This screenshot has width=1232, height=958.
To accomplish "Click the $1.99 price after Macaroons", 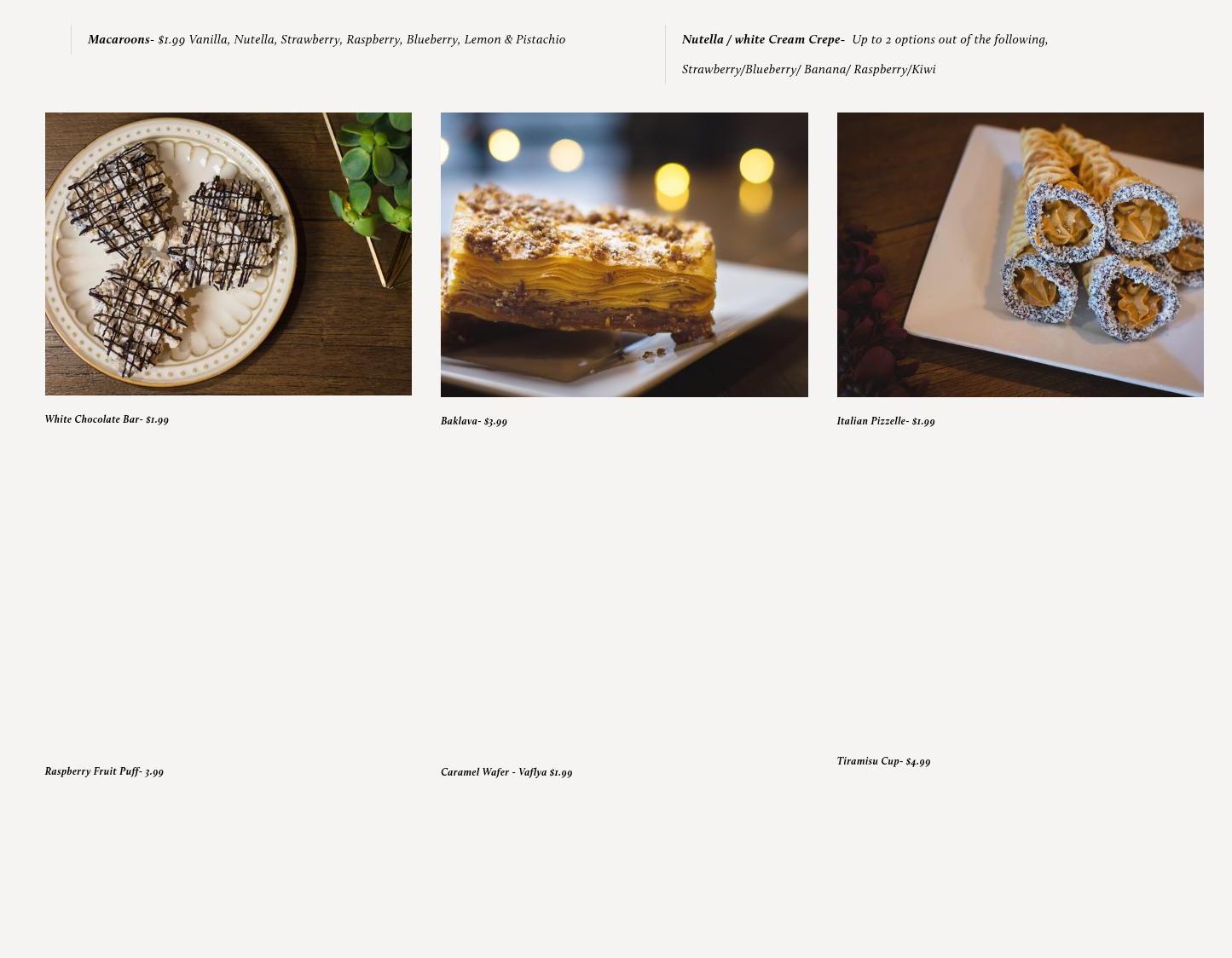I will click(171, 39).
